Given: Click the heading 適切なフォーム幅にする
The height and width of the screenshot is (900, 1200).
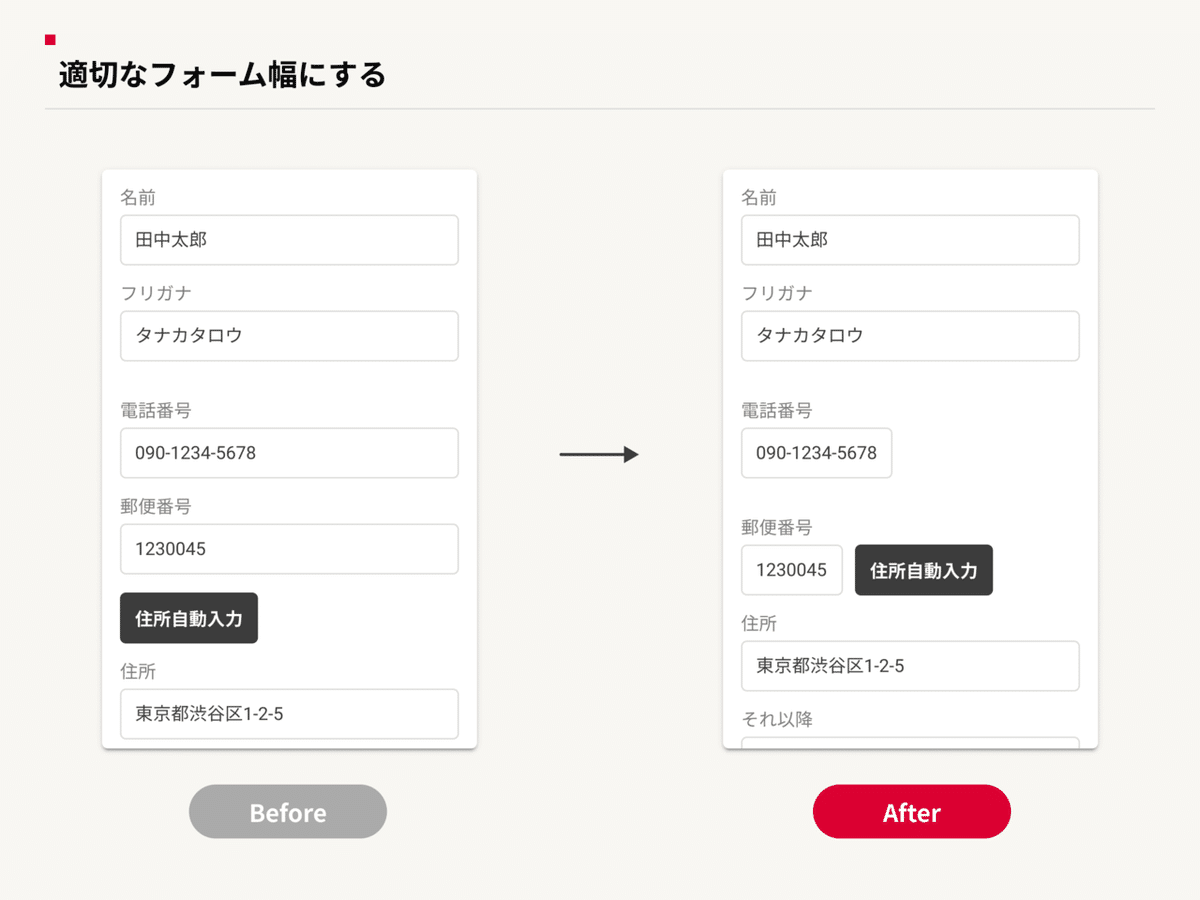Looking at the screenshot, I should (222, 75).
